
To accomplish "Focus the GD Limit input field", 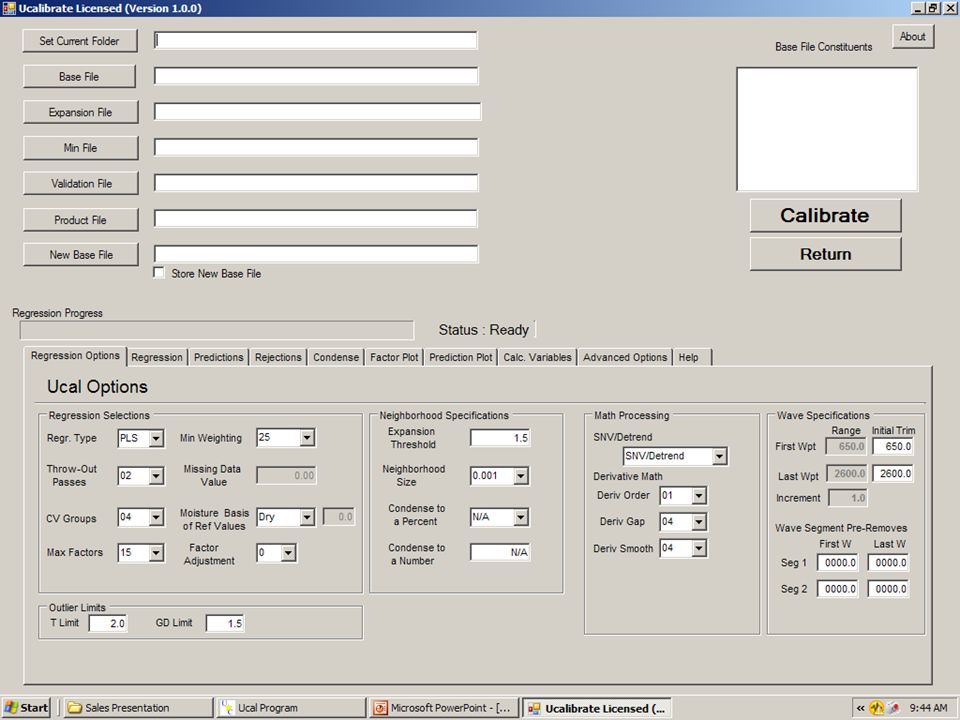I will (225, 623).
